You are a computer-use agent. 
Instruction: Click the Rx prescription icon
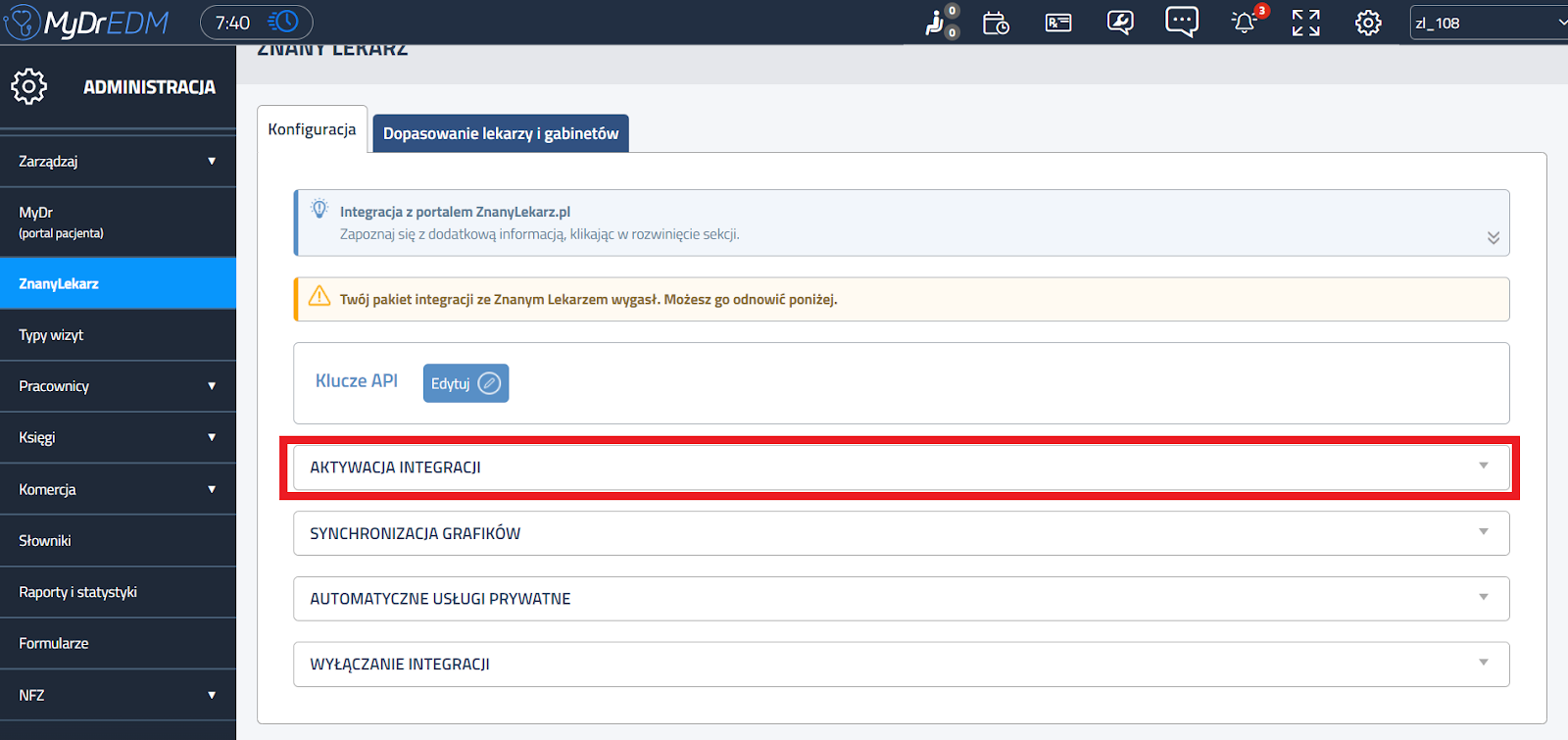point(1058,23)
